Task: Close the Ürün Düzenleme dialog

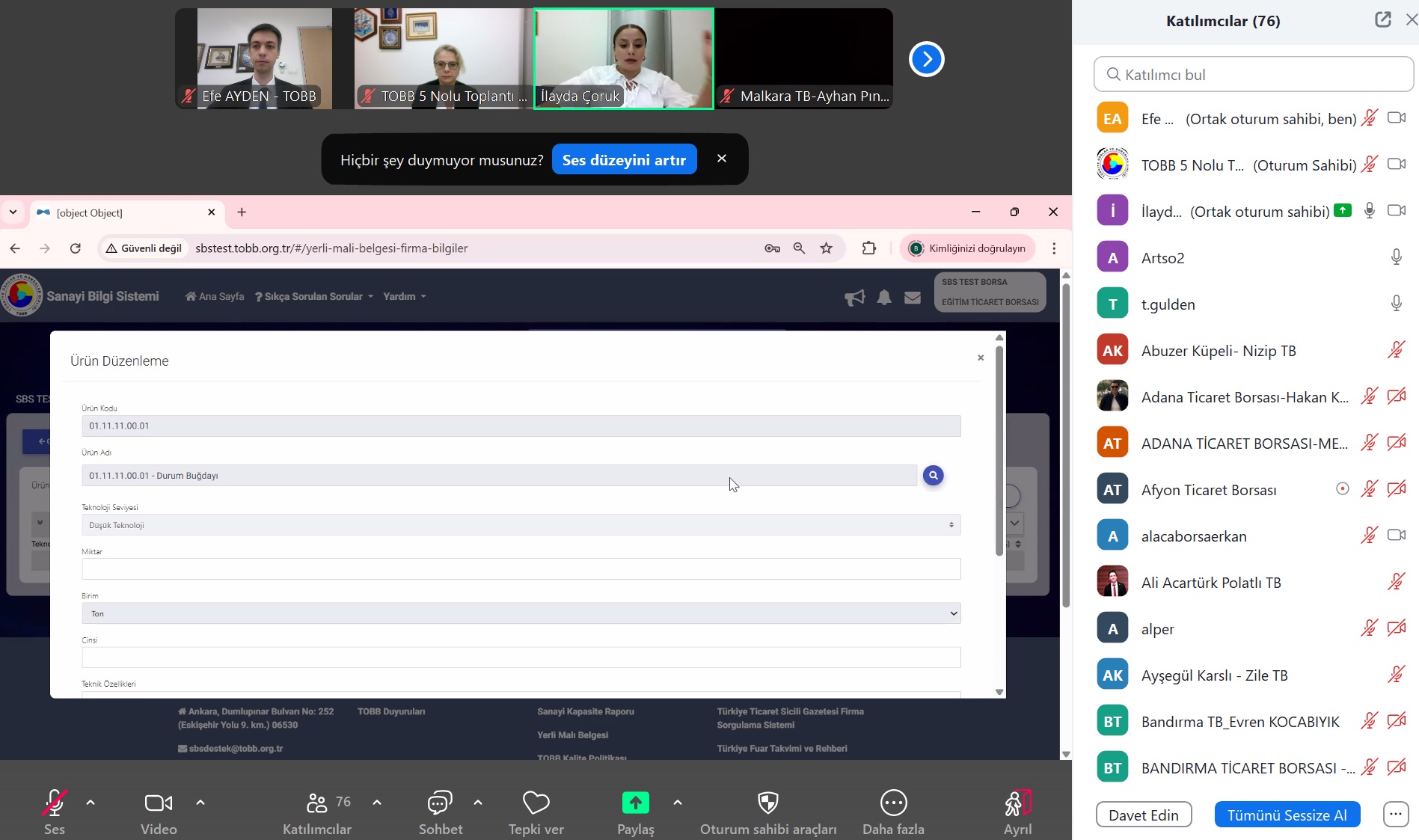Action: point(981,358)
